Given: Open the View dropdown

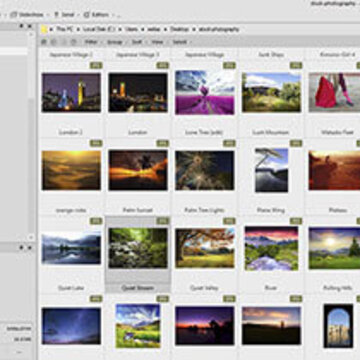Looking at the screenshot, I should (157, 42).
